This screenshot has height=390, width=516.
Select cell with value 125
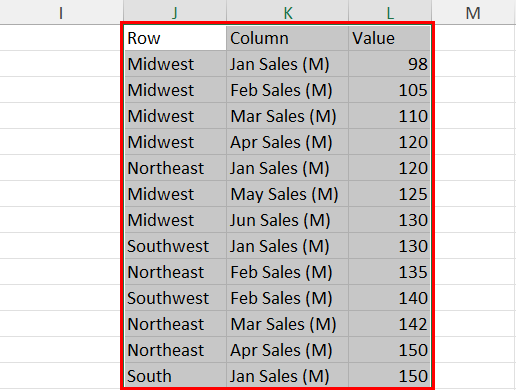(389, 194)
